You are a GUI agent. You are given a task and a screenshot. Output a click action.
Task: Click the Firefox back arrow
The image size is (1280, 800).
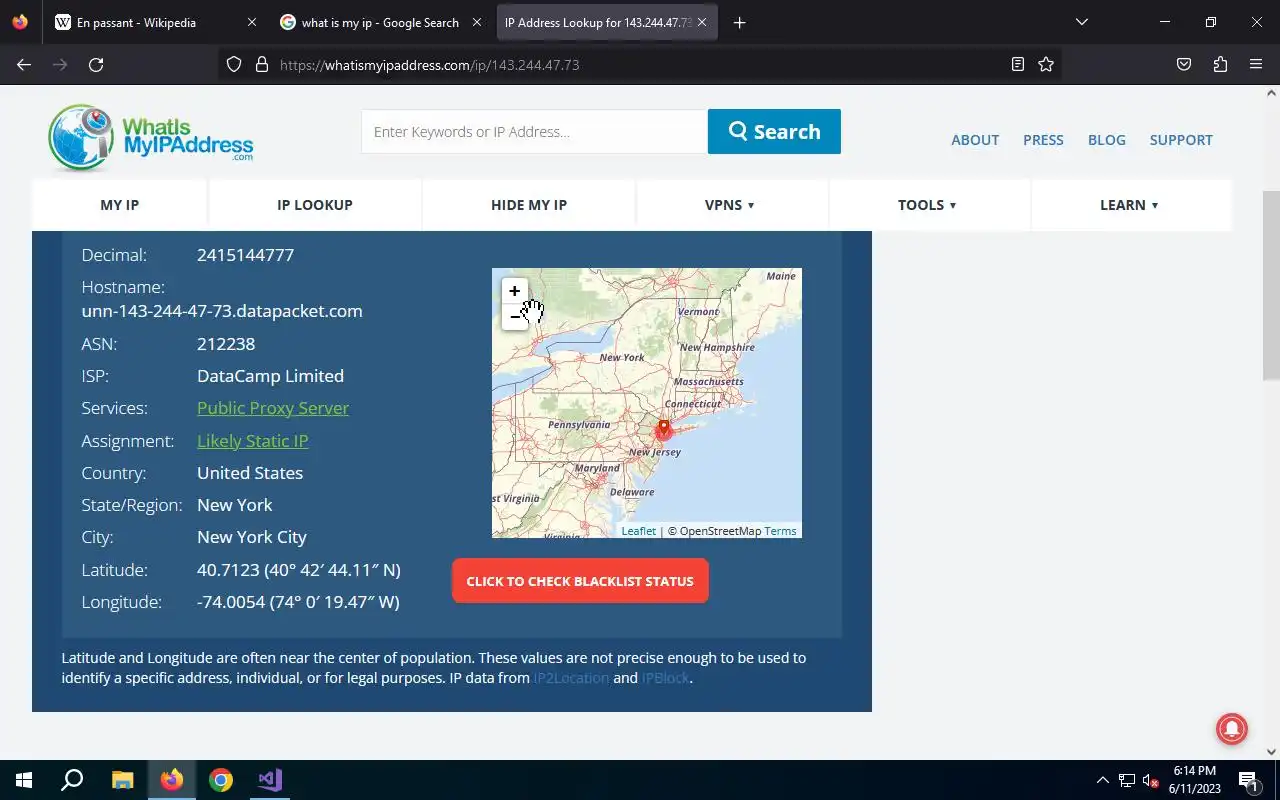(24, 64)
